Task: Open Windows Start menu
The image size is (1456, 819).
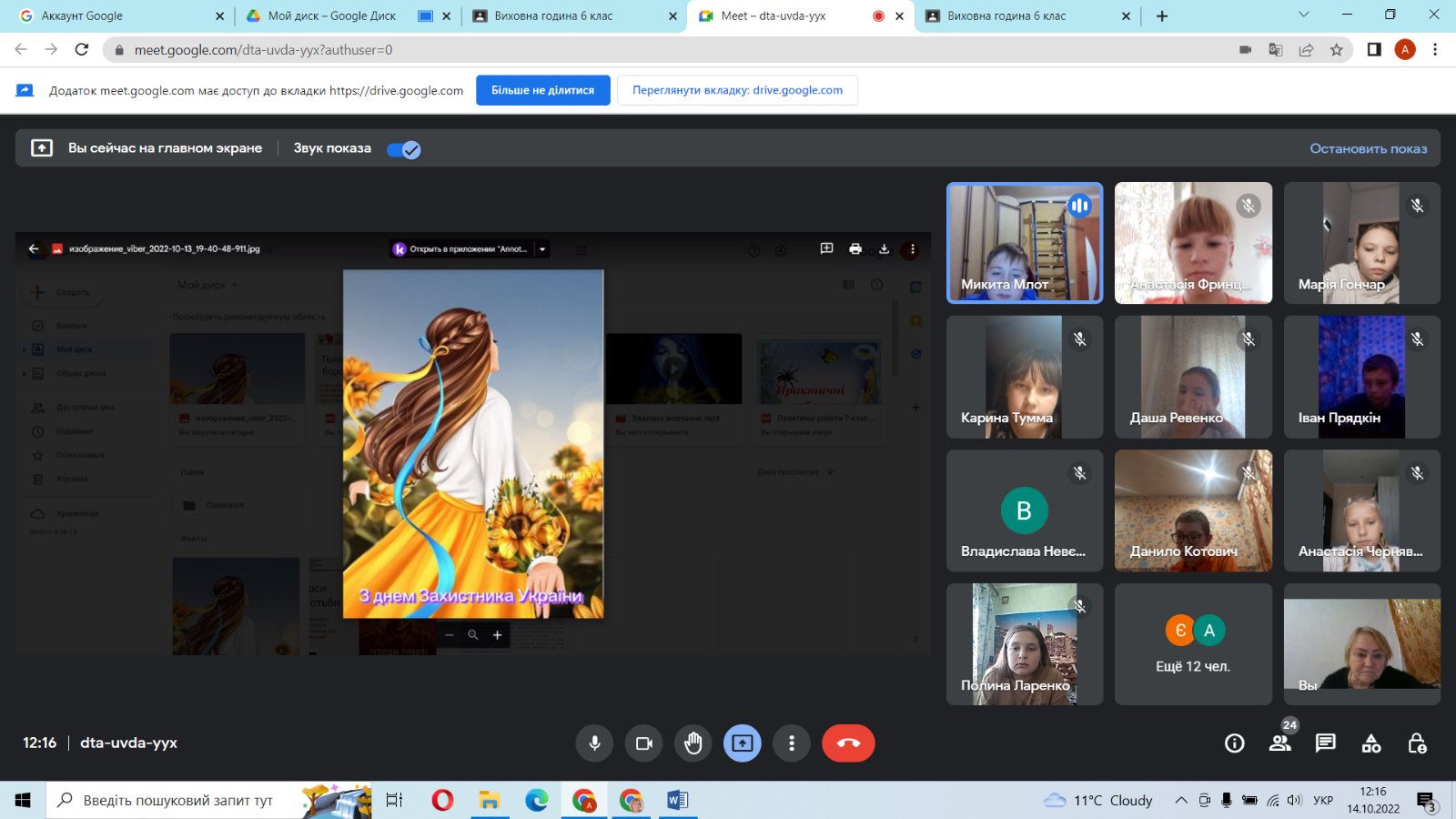Action: click(23, 800)
